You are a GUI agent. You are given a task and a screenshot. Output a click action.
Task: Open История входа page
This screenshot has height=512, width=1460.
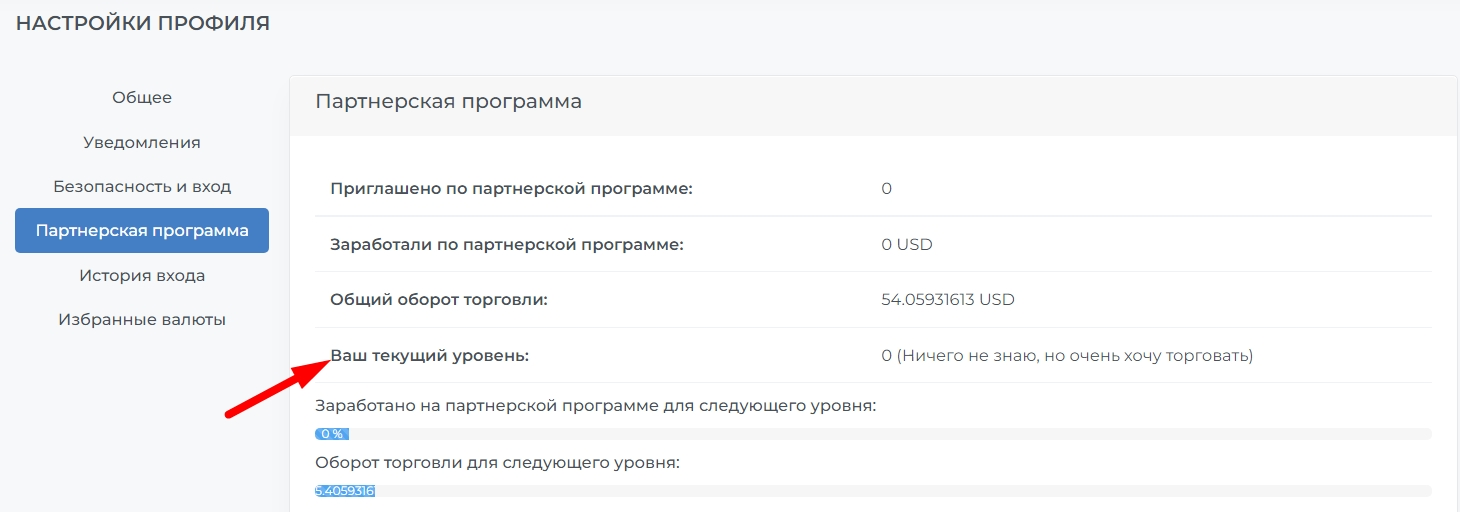click(x=142, y=275)
